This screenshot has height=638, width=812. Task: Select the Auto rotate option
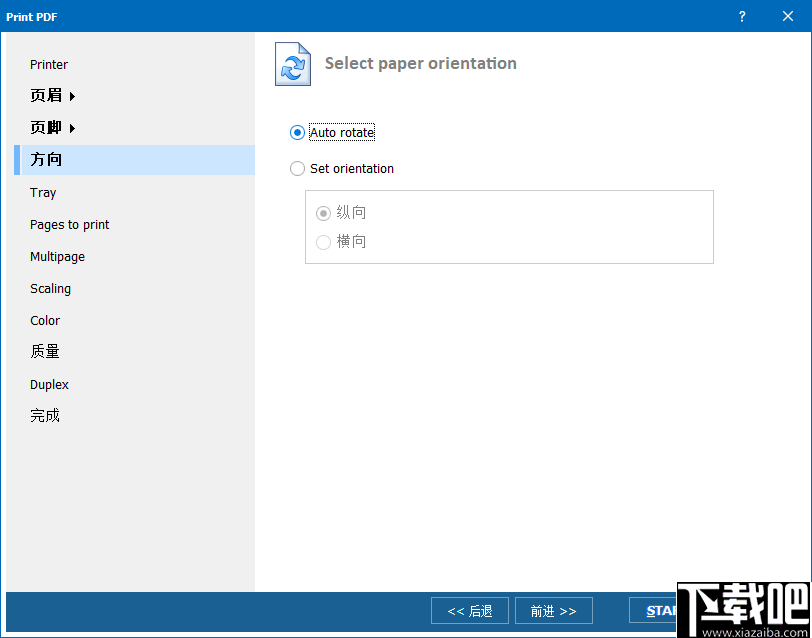coord(297,132)
